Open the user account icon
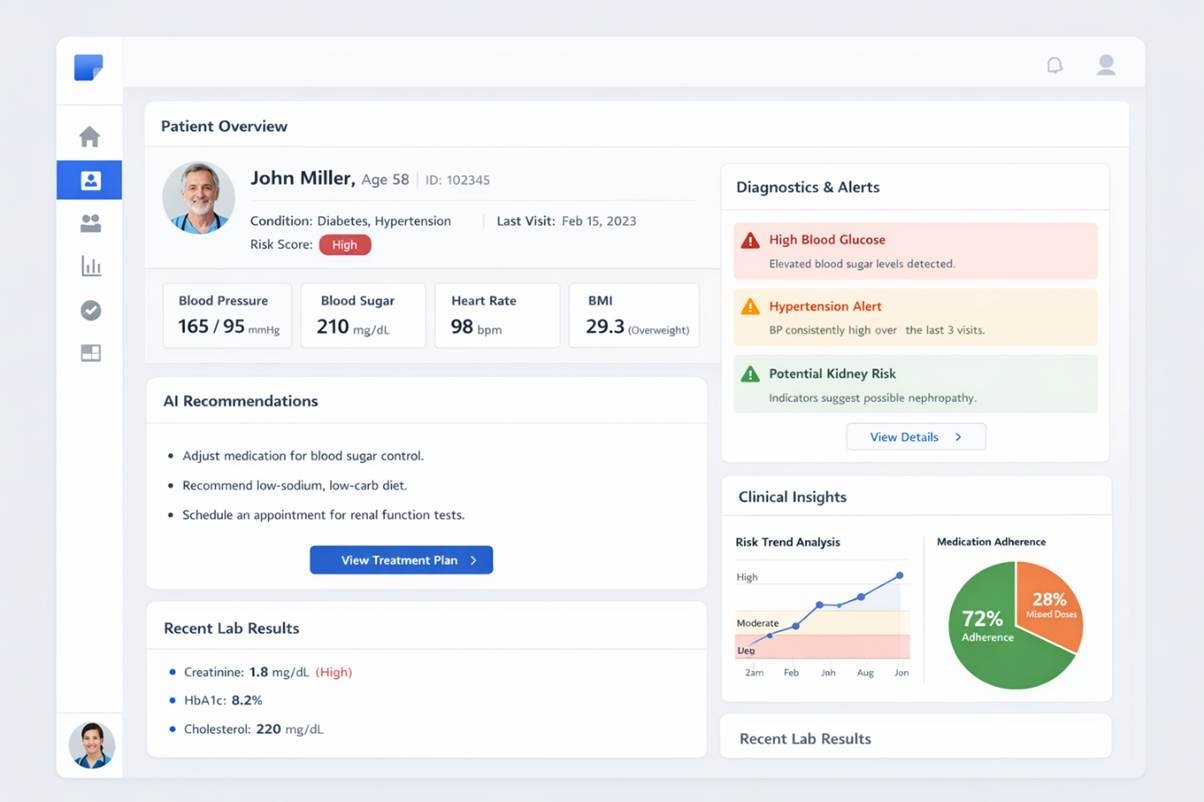 pyautogui.click(x=1106, y=66)
